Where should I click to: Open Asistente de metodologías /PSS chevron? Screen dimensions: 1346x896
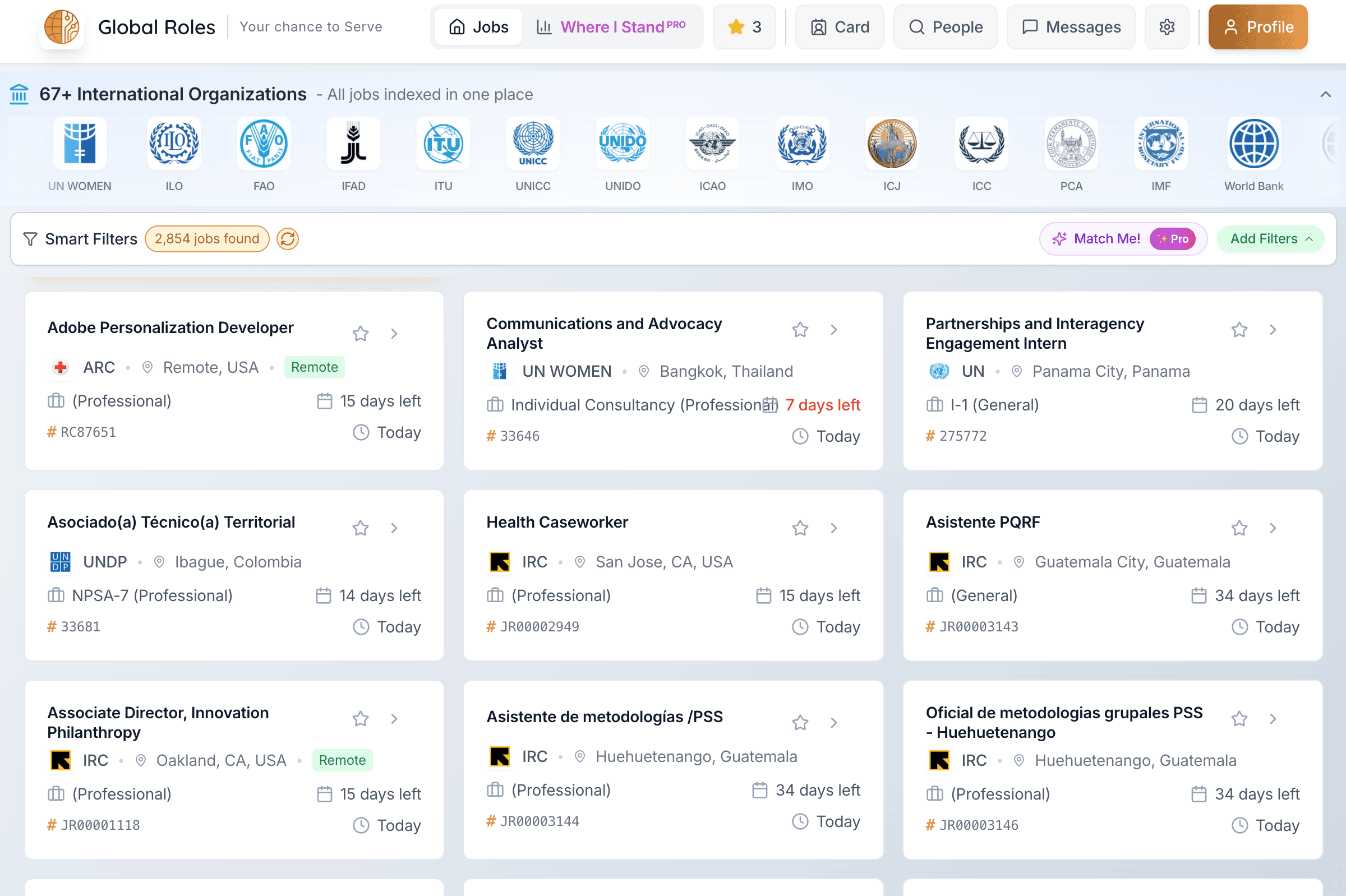tap(833, 723)
